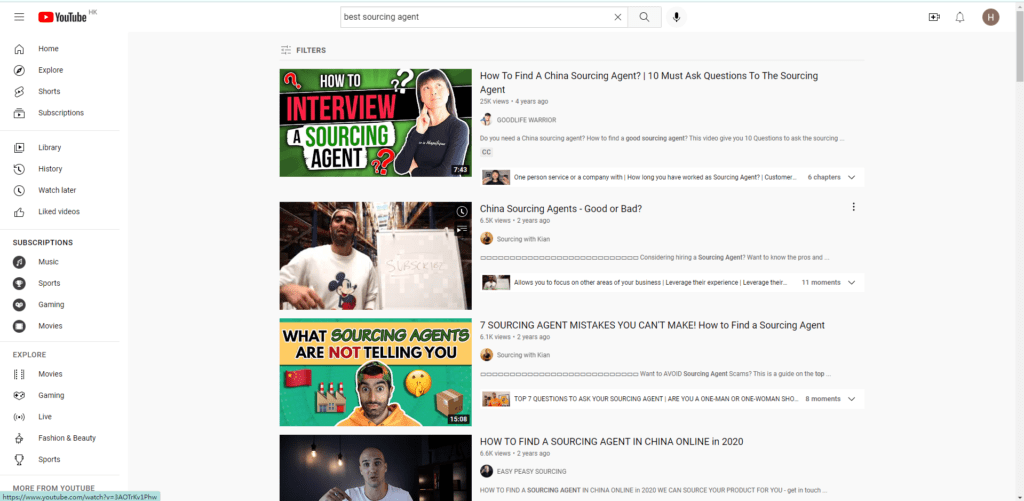
Task: Open Subscriptions in the sidebar
Action: 60,113
